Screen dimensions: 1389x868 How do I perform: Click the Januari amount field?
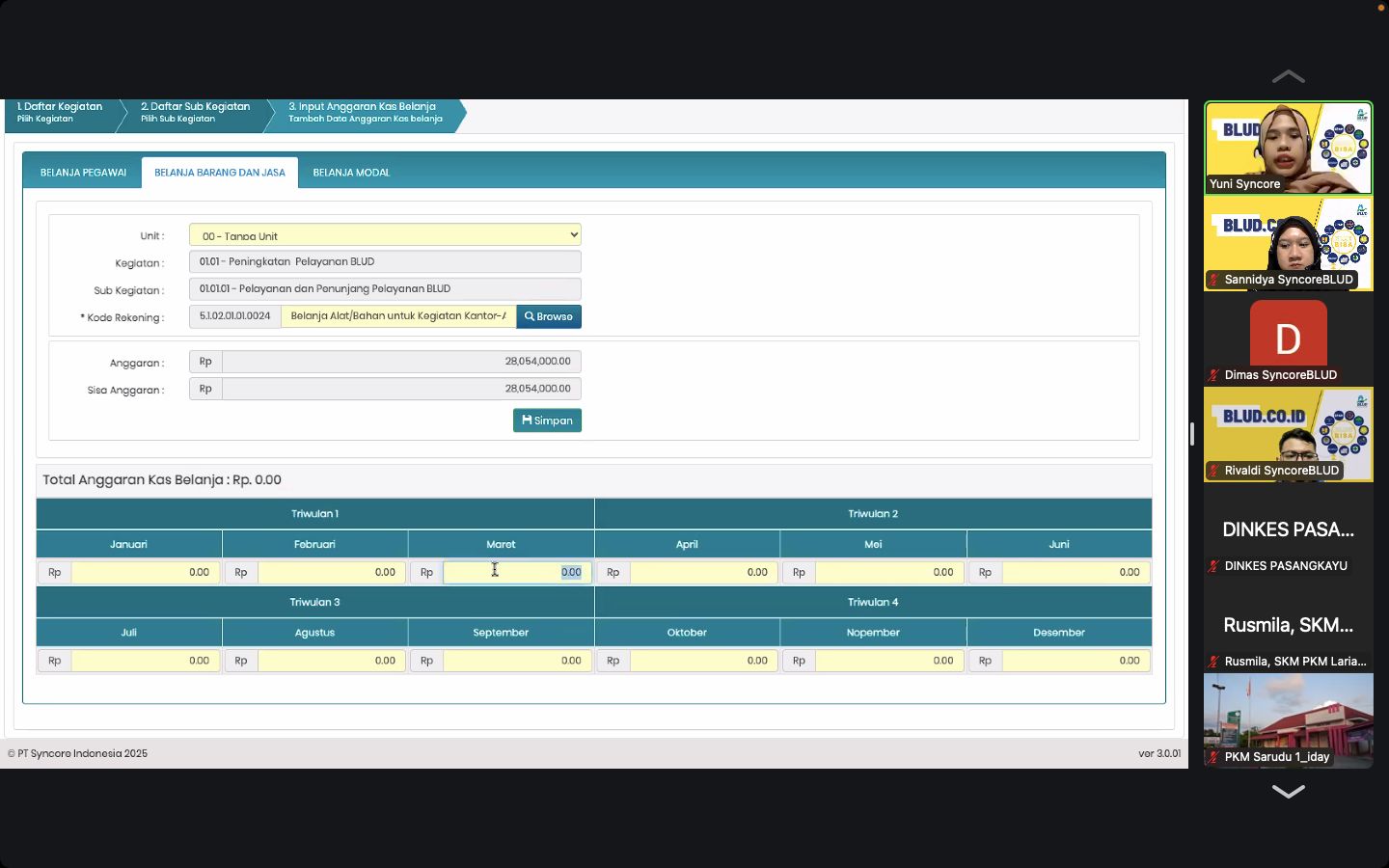145,573
